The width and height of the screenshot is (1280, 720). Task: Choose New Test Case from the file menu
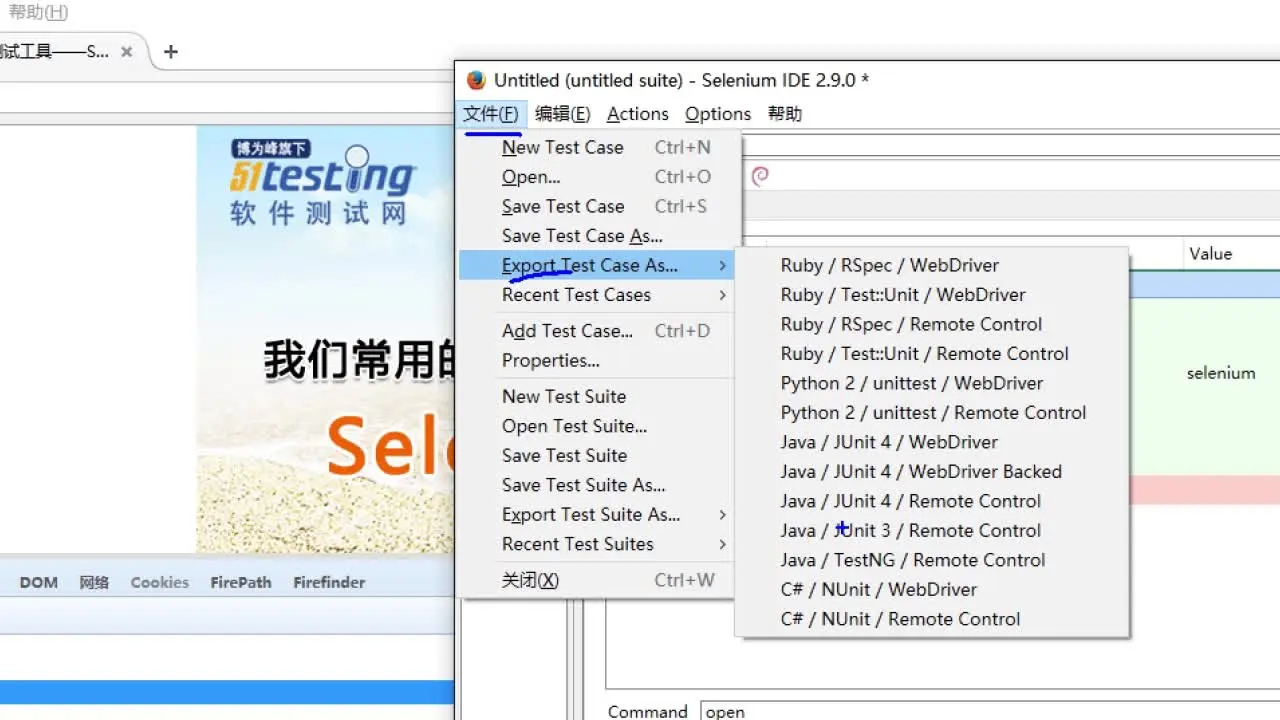pos(598,147)
